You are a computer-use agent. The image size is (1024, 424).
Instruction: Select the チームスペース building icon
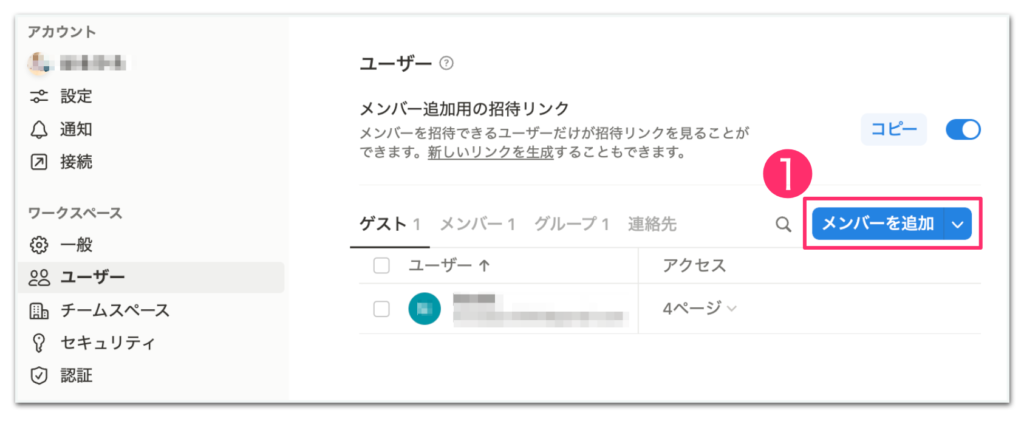39,310
